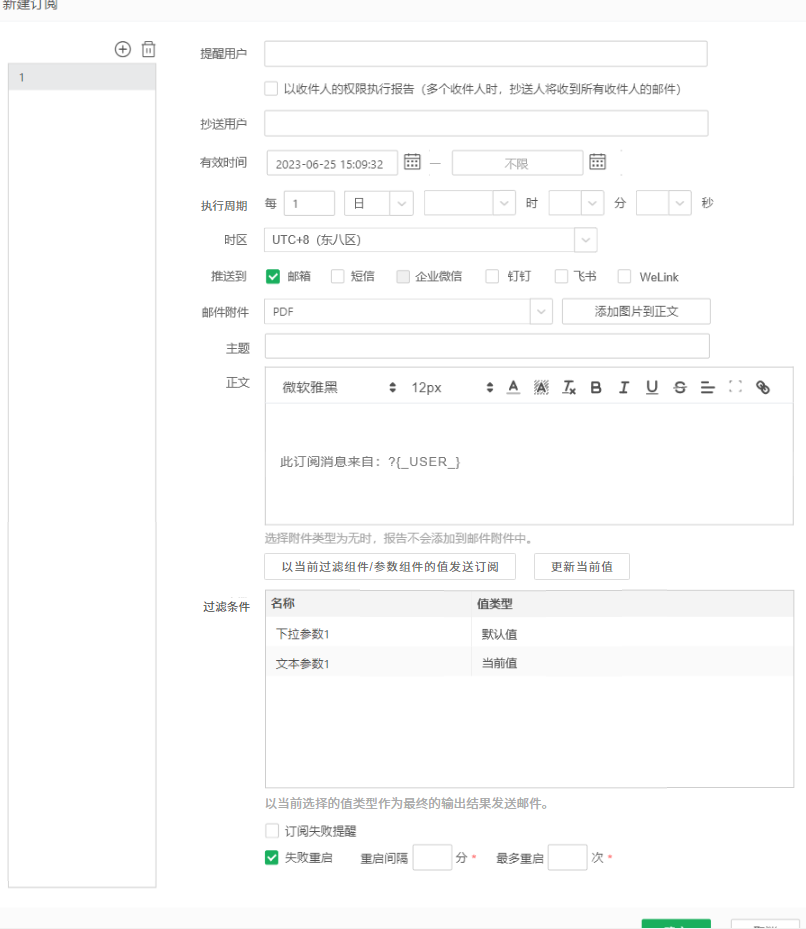Clear text formatting with the Tx icon
The width and height of the screenshot is (806, 929).
click(567, 387)
